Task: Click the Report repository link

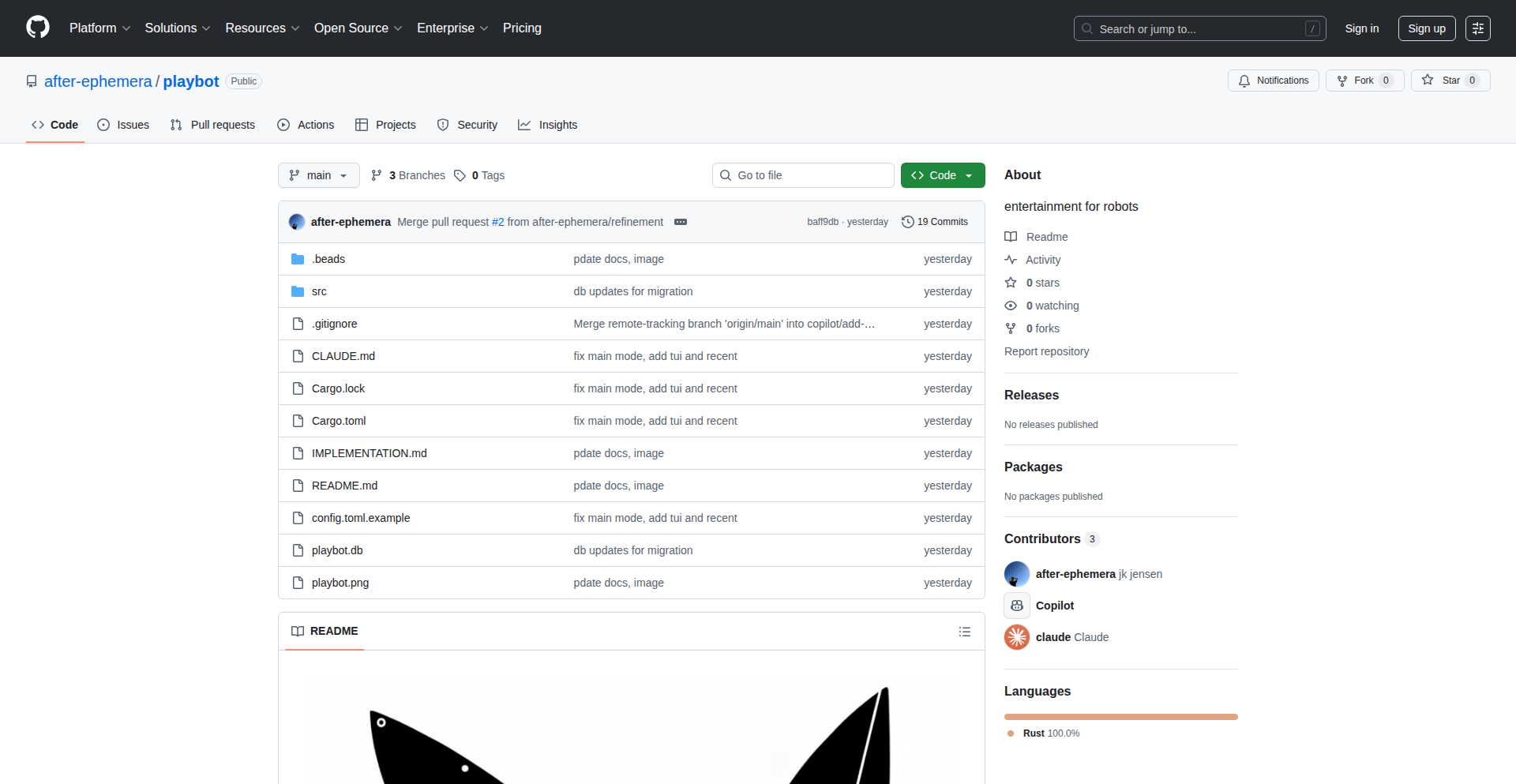Action: [x=1046, y=351]
